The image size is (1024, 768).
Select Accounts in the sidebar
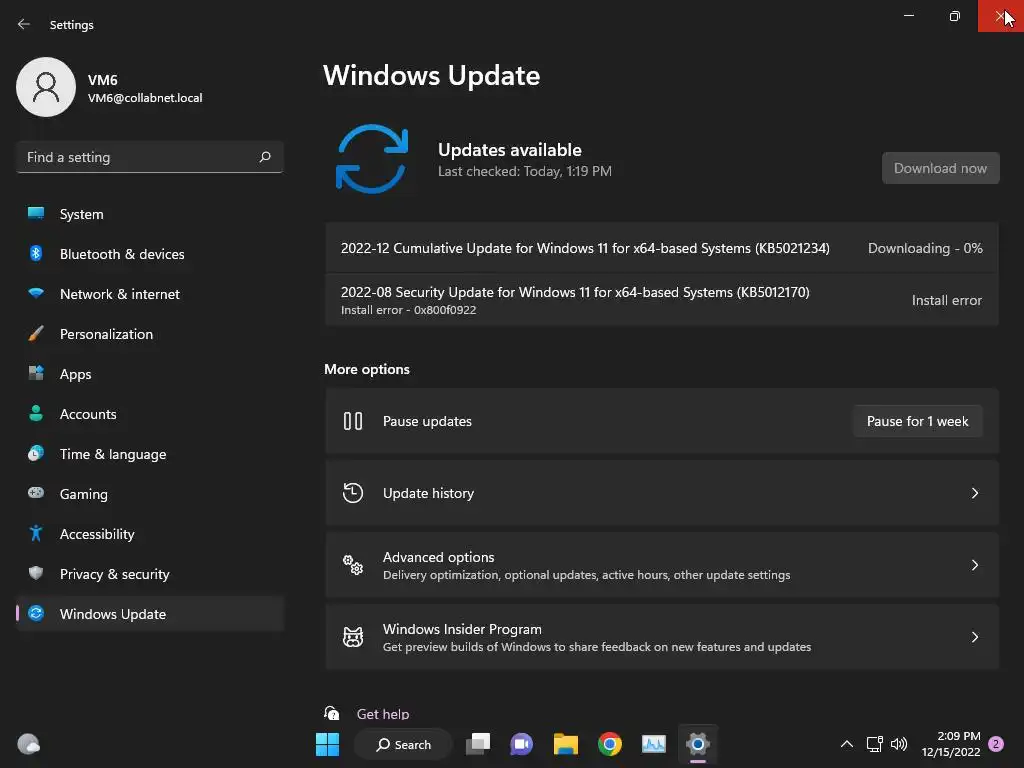coord(150,414)
